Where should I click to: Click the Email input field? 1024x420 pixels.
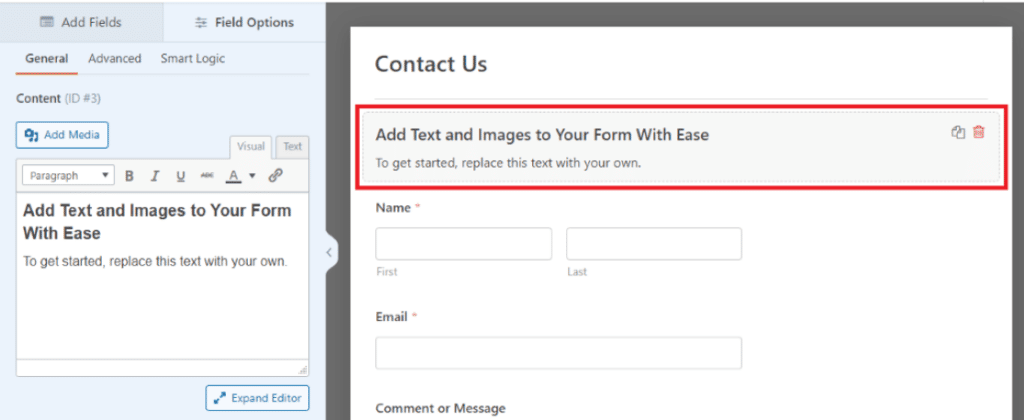(558, 353)
